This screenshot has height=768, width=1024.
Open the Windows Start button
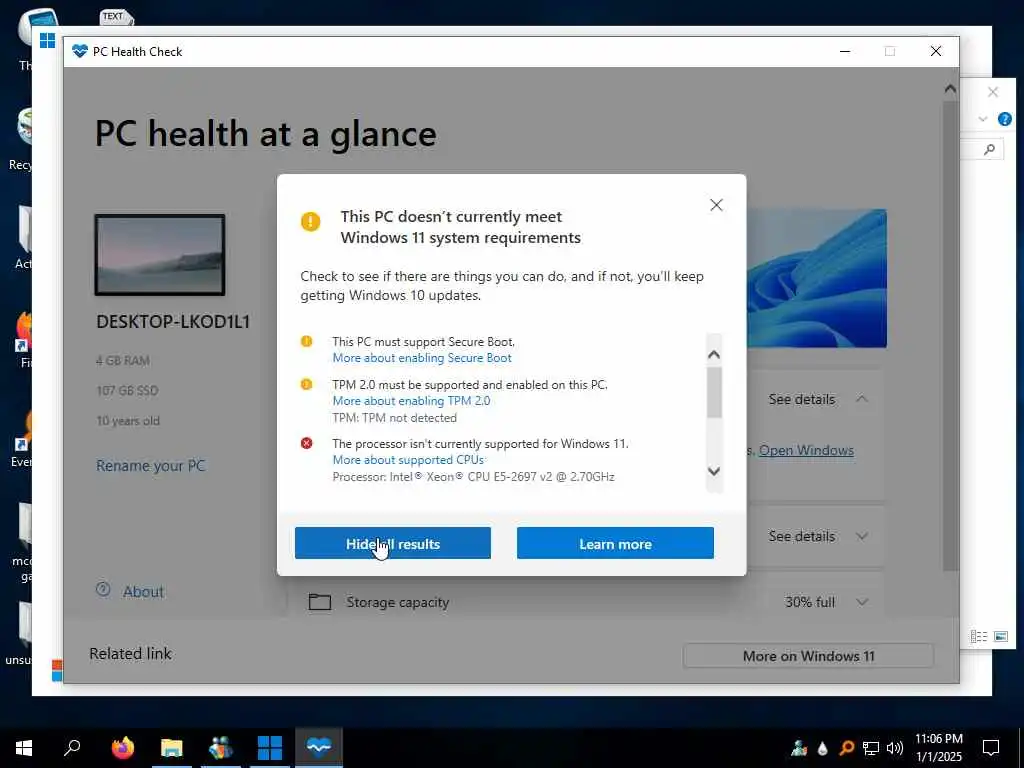(24, 748)
